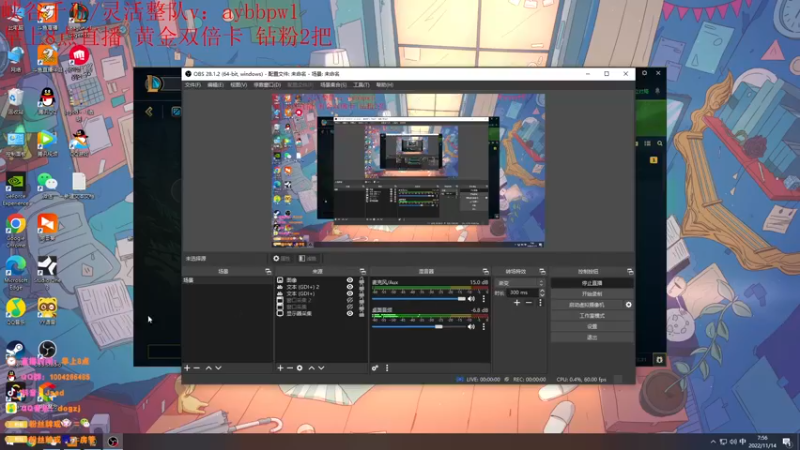Click the 退出 exit button in Controls

[x=592, y=337]
